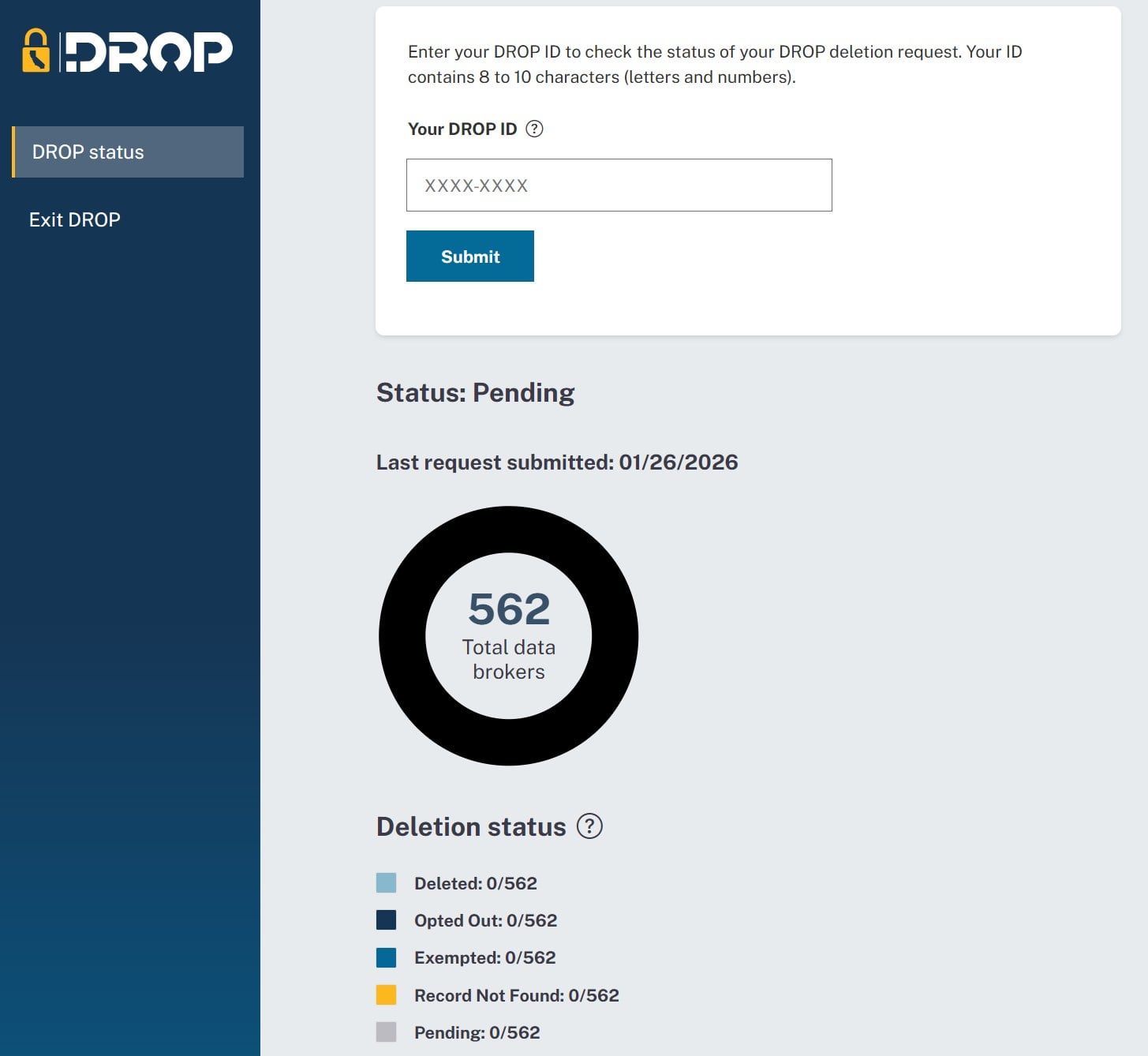This screenshot has height=1056, width=1148.
Task: Click the blue Exempted swatch
Action: 386,957
